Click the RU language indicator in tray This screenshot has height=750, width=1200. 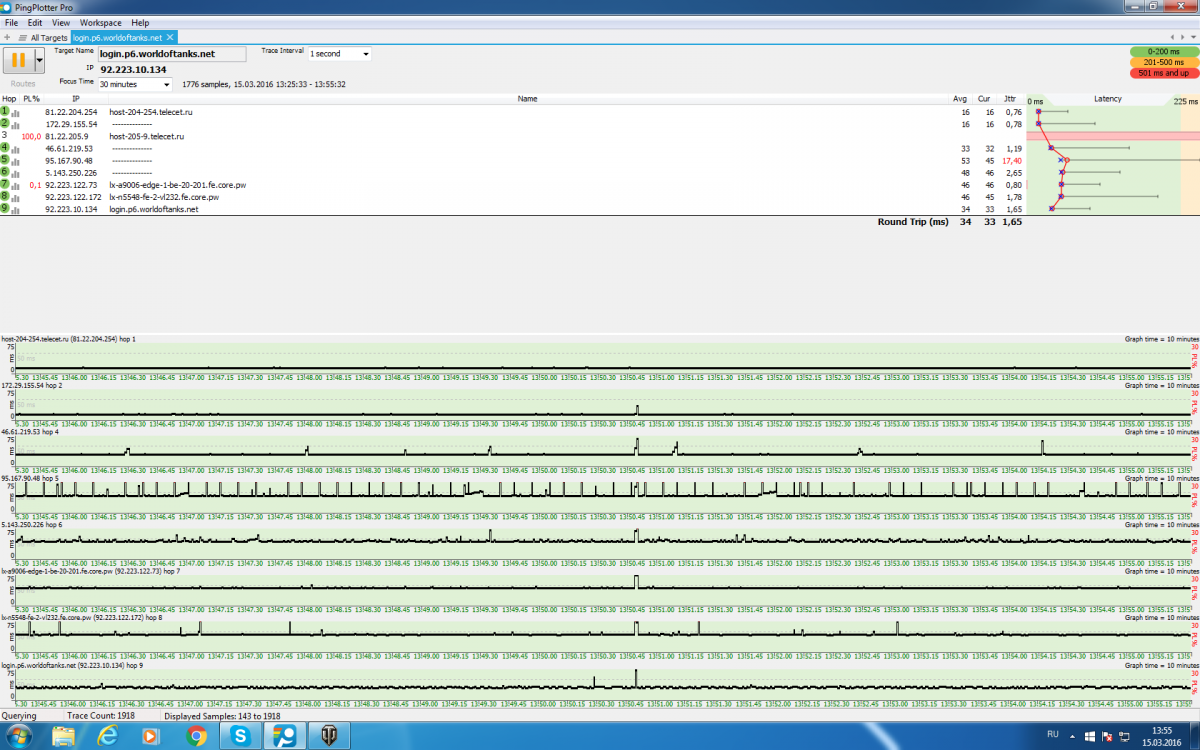point(1053,734)
